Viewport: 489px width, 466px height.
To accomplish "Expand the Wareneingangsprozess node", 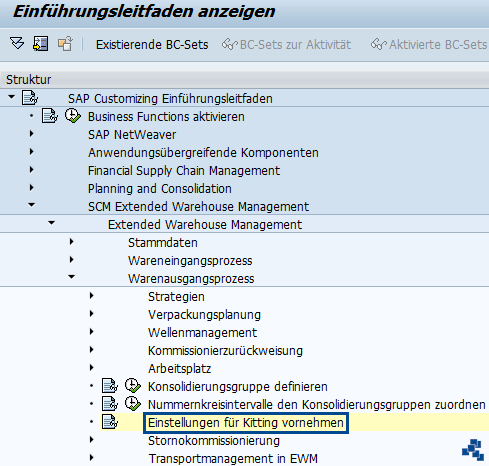I will (x=71, y=260).
